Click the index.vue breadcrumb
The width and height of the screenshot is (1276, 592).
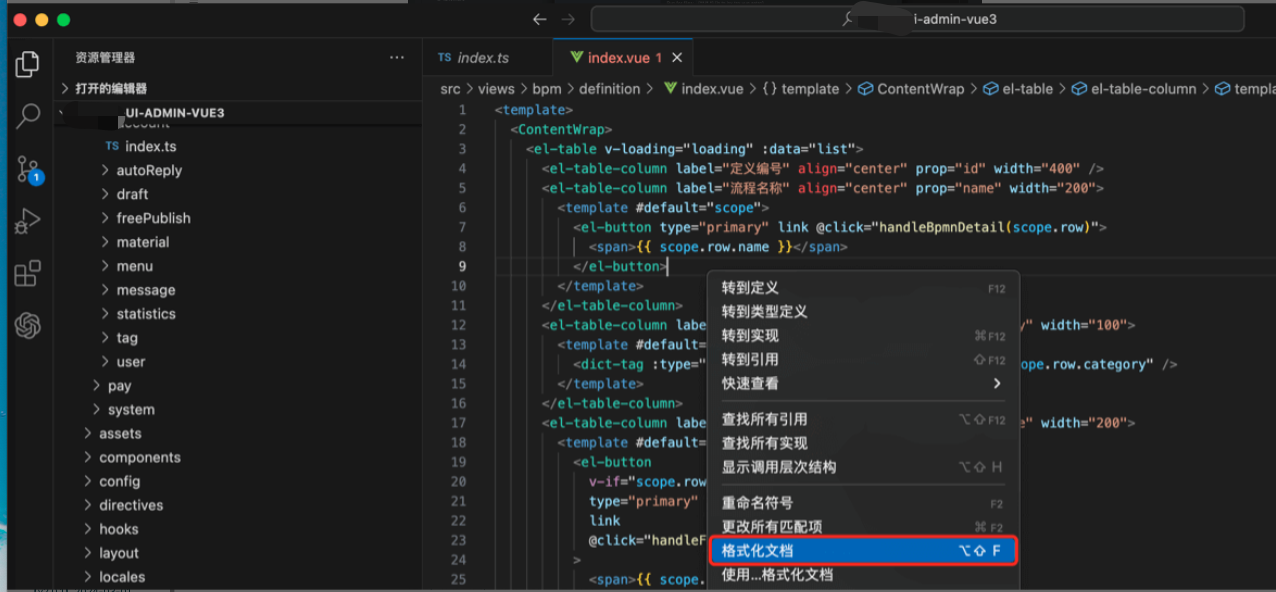click(x=704, y=89)
